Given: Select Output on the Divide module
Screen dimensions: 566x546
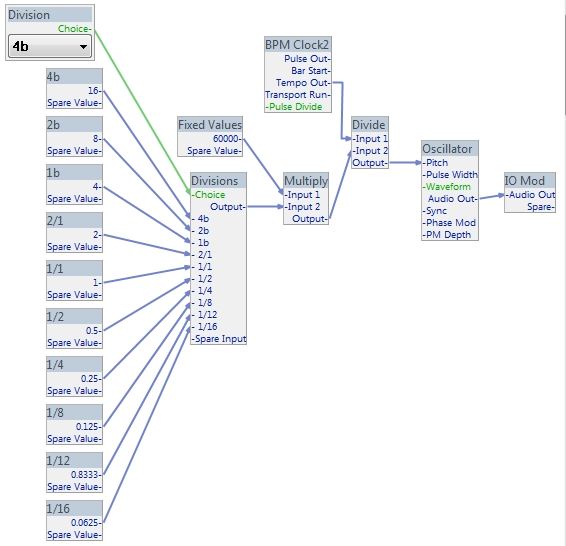Looking at the screenshot, I should pyautogui.click(x=370, y=163).
